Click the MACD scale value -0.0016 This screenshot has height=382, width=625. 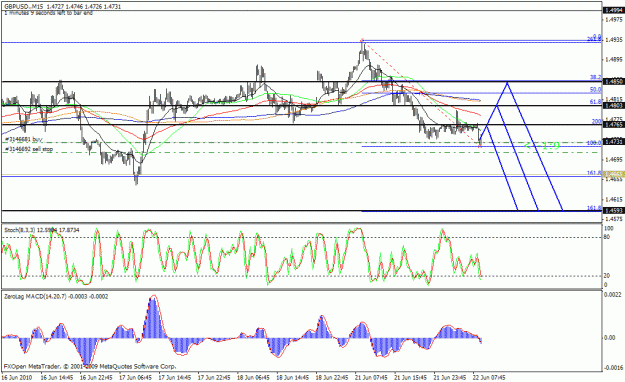pos(613,368)
